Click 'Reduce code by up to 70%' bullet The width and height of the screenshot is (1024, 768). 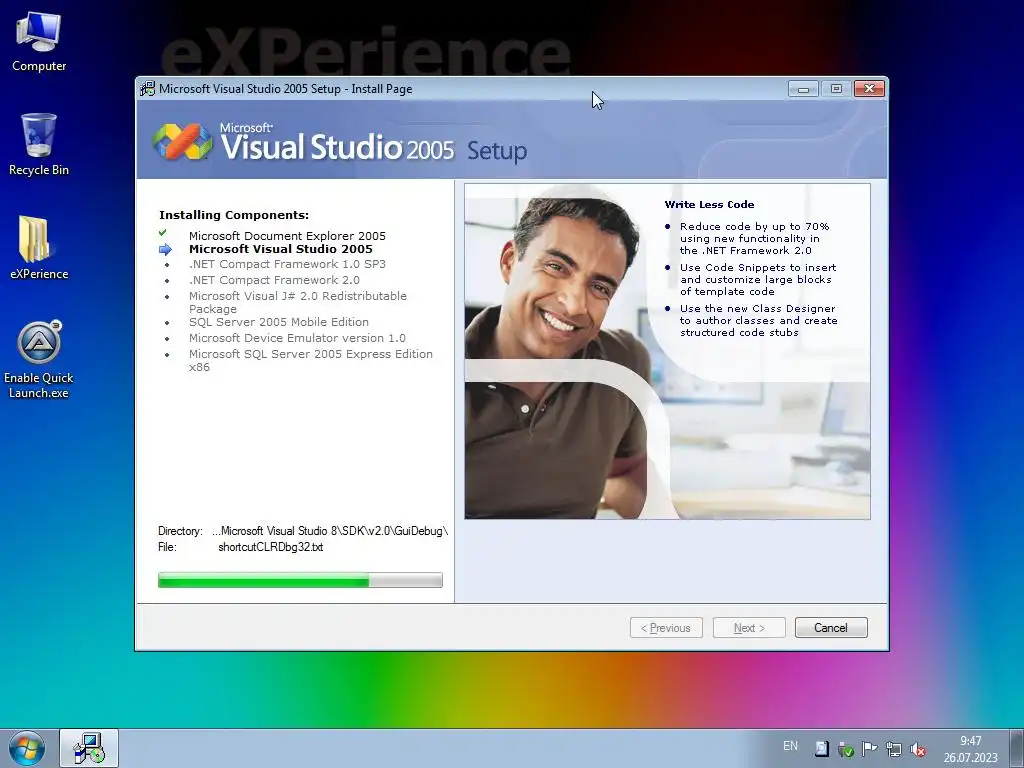(754, 238)
